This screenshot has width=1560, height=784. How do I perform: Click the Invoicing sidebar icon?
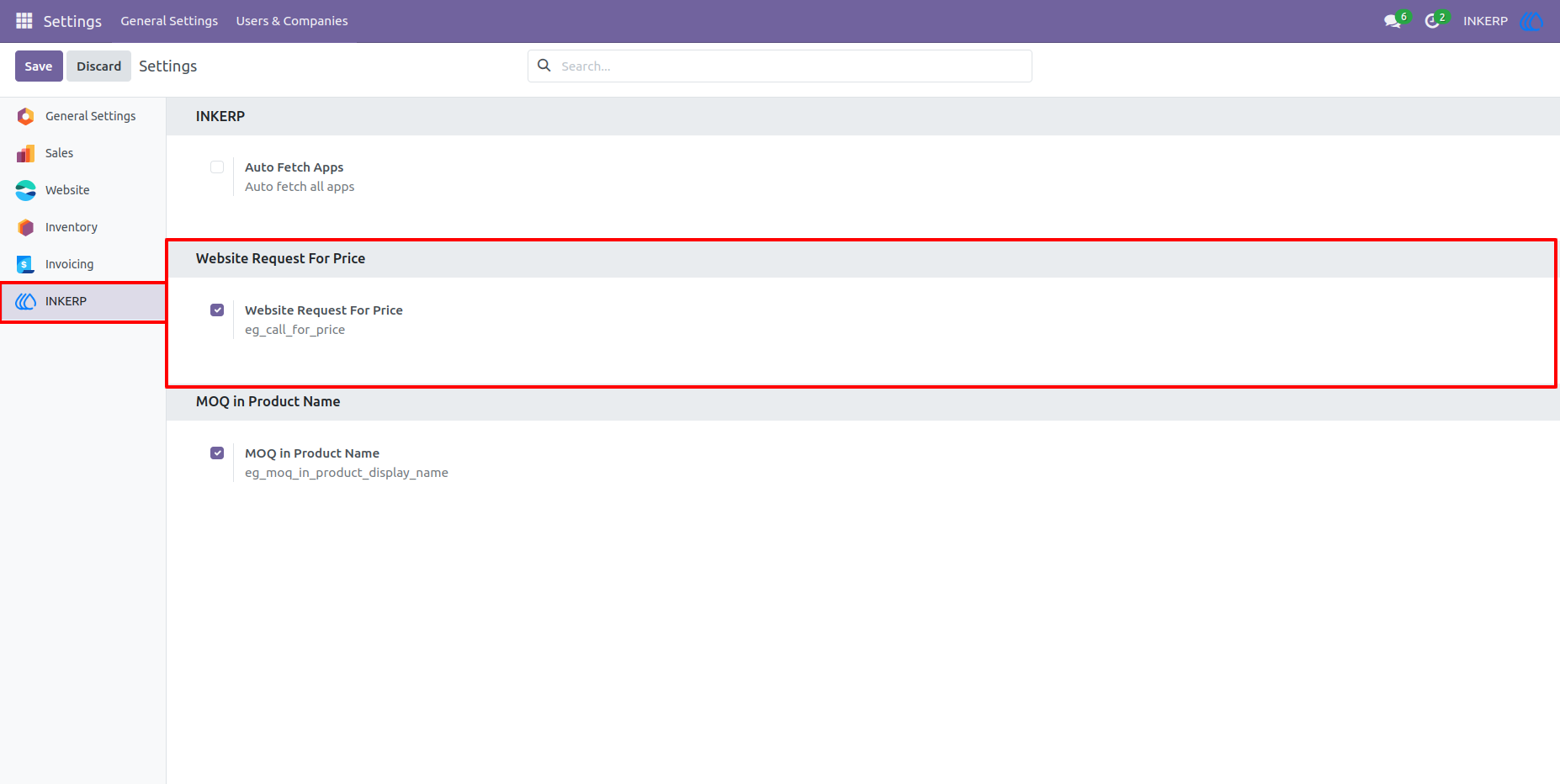(x=26, y=264)
